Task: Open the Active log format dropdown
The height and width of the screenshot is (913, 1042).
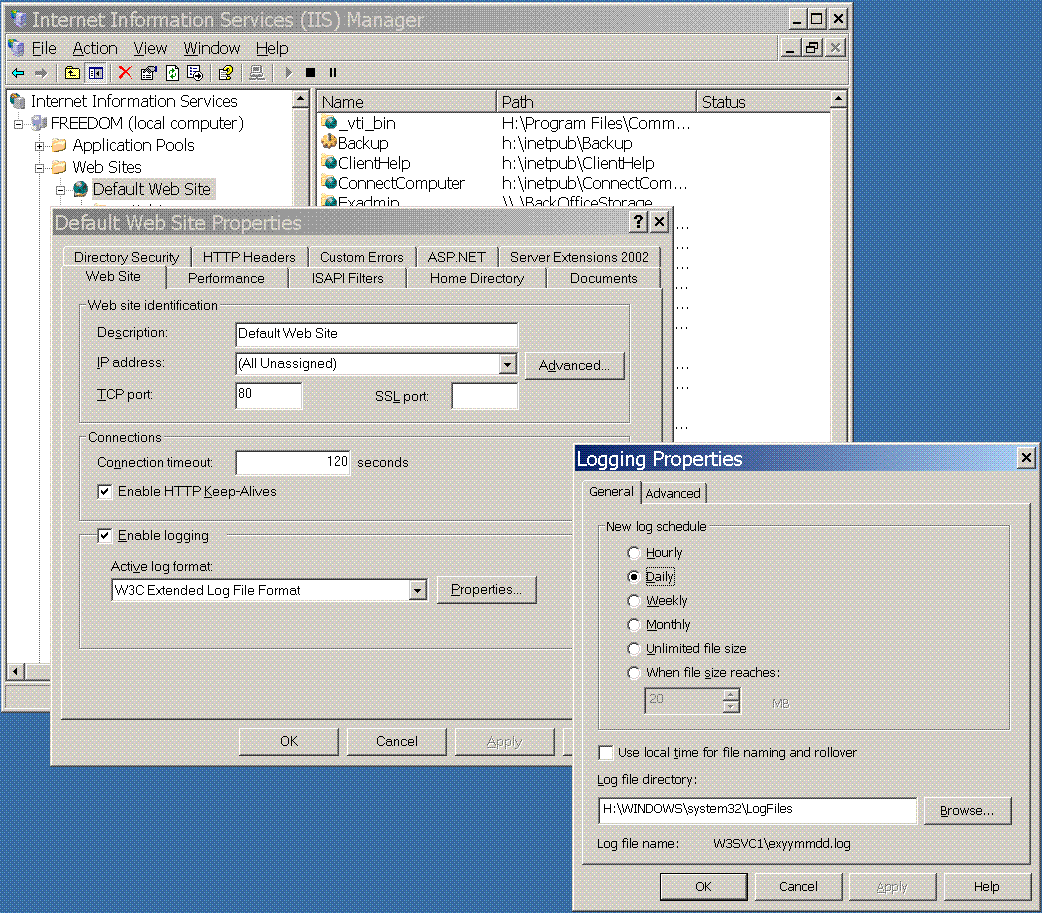Action: (417, 590)
